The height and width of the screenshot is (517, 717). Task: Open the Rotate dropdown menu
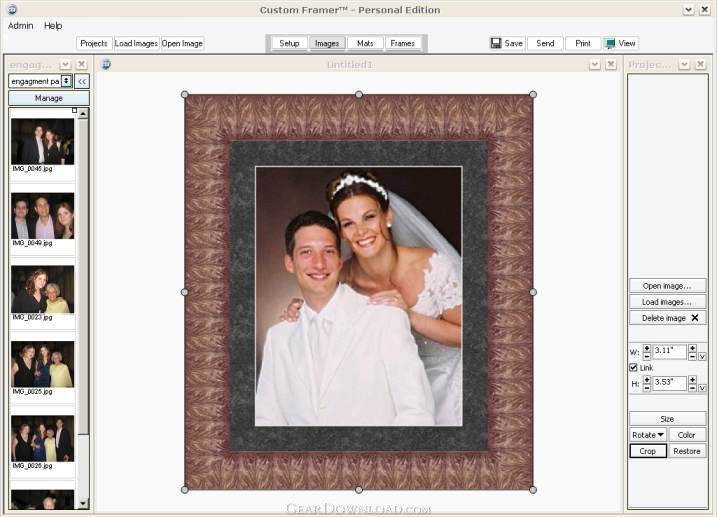click(647, 435)
